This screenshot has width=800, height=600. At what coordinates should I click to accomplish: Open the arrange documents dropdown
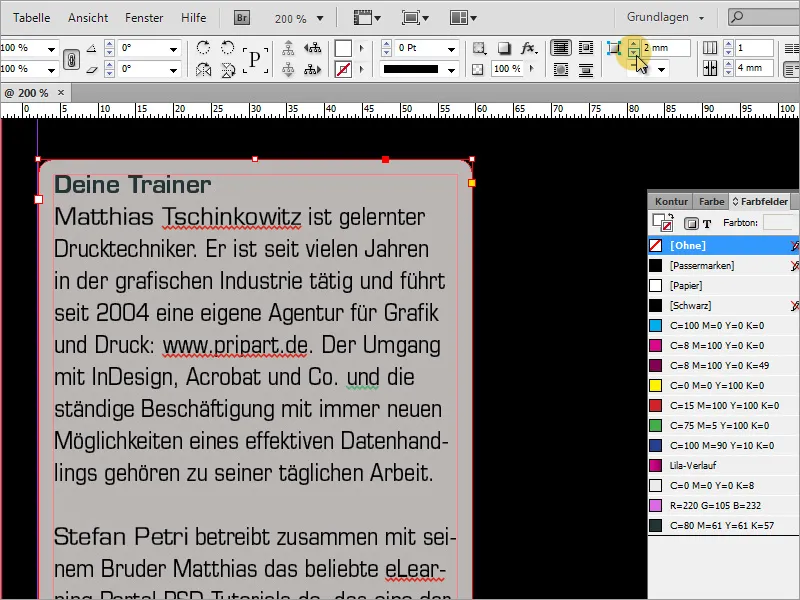pos(463,18)
